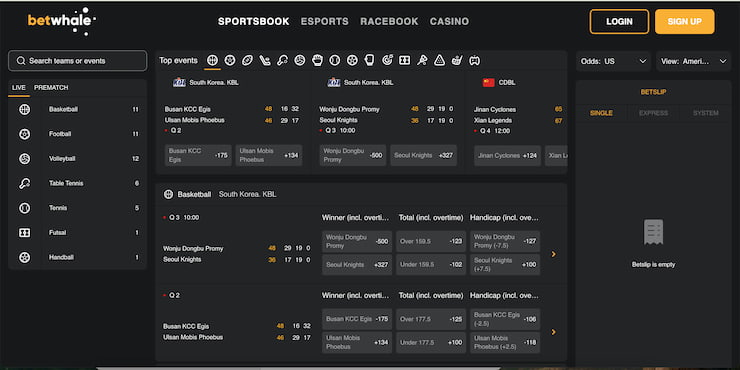This screenshot has height=370, width=740.
Task: Expand more markets for Wonju Dongbu match row
Action: coord(554,254)
